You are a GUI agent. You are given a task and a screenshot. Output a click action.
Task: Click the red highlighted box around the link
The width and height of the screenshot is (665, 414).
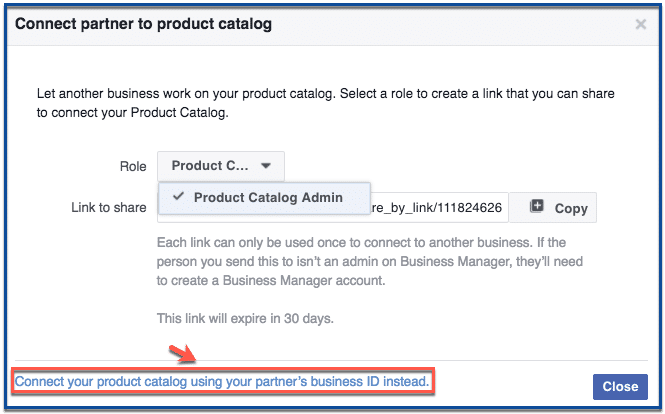223,382
